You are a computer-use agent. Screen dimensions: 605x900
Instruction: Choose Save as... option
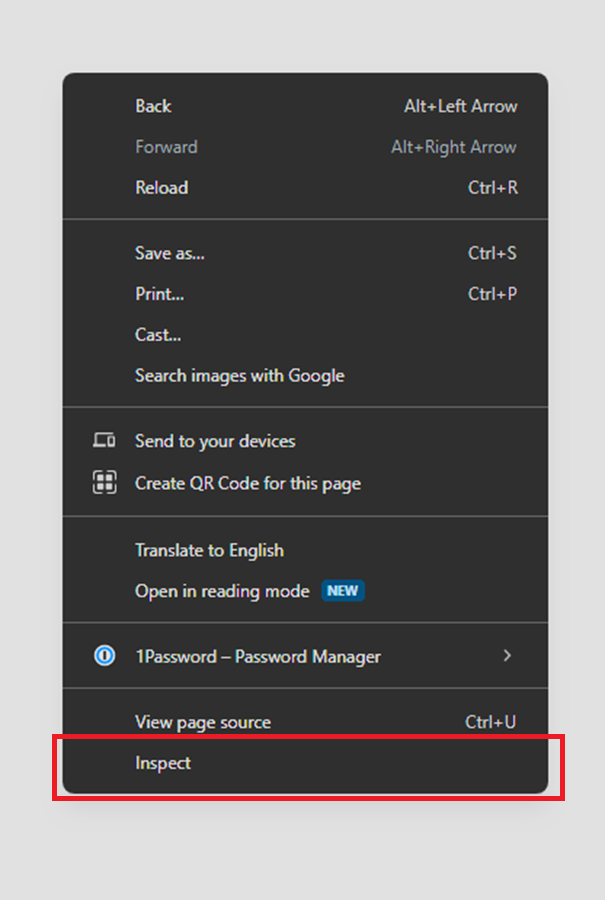305,253
